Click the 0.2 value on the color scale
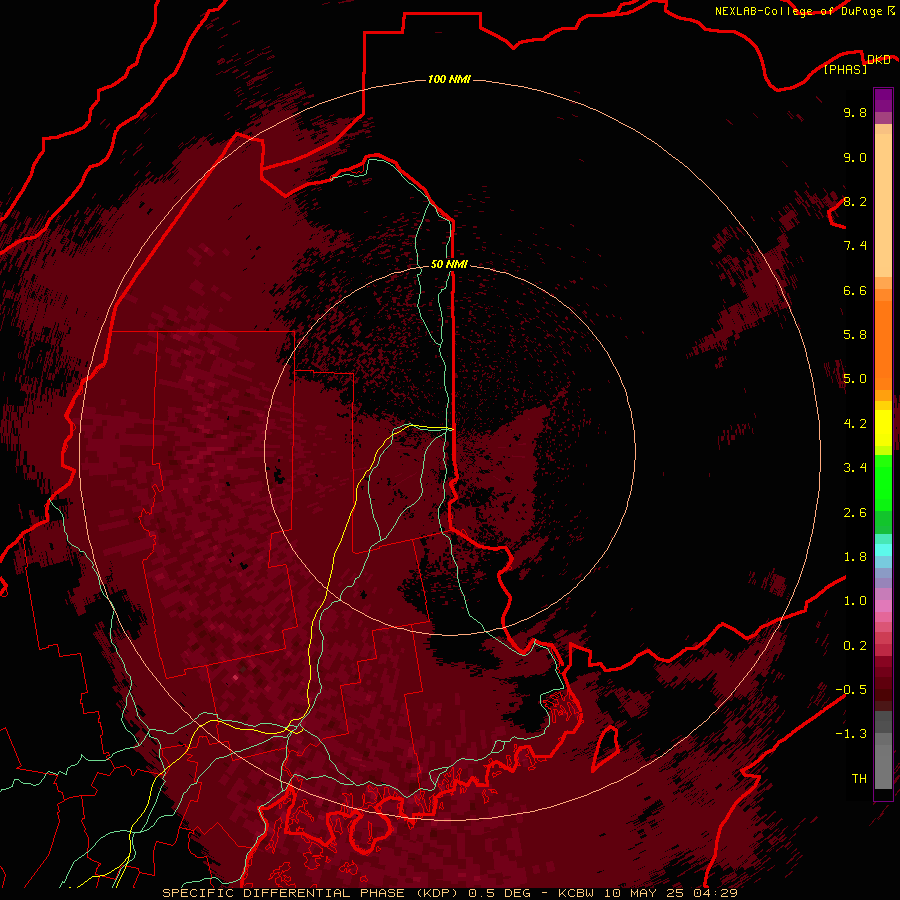900x900 pixels. click(x=855, y=646)
